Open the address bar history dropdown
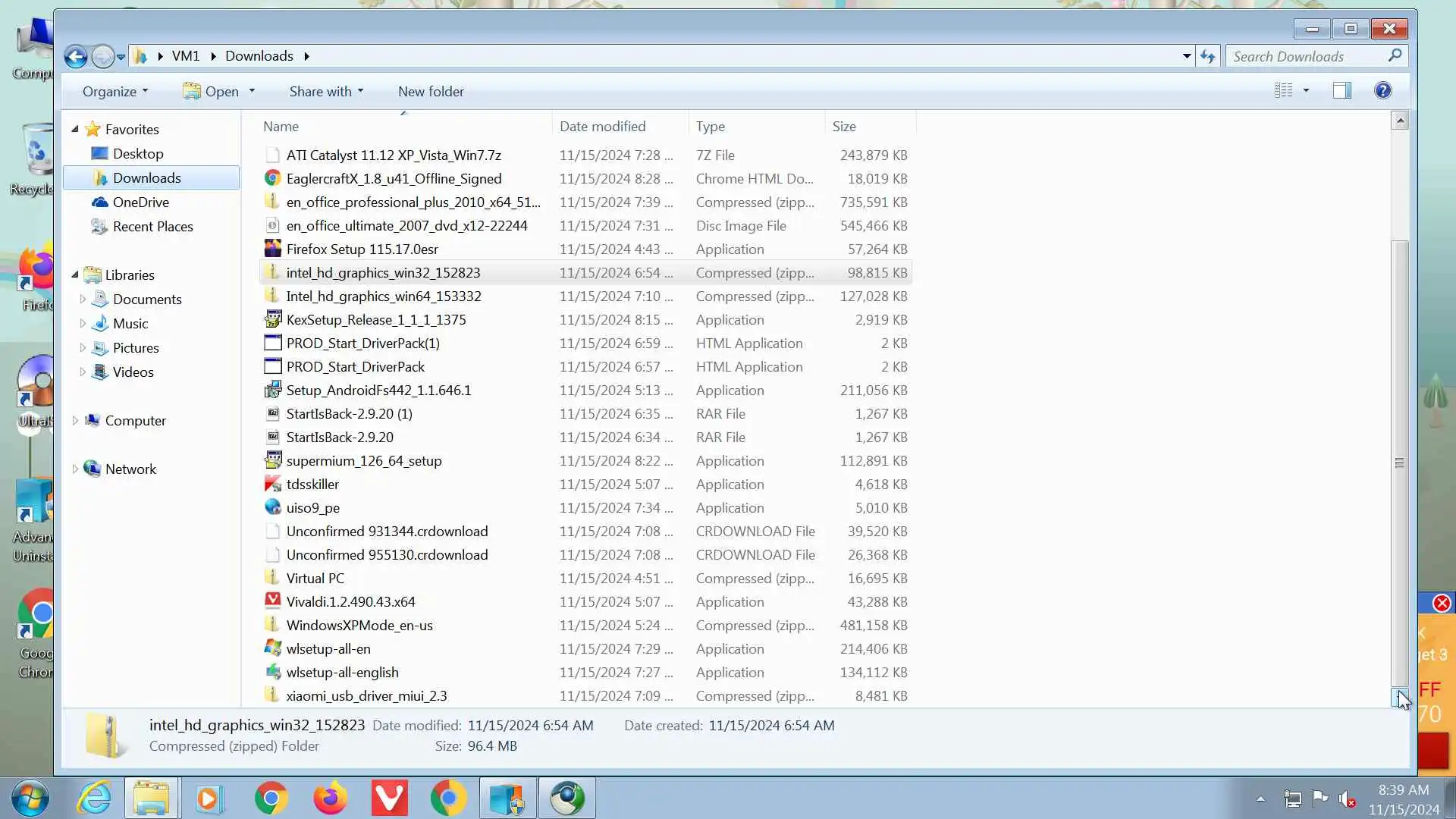 click(1187, 56)
